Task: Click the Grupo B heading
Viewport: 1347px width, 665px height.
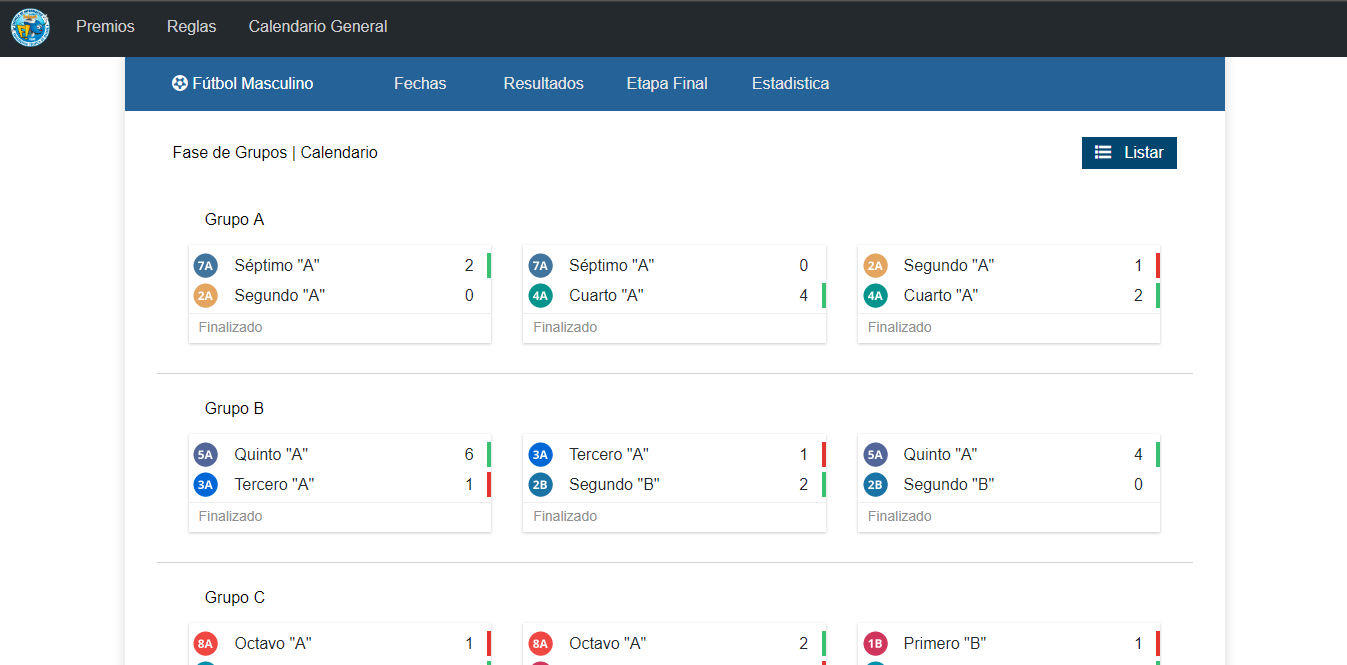Action: click(235, 409)
